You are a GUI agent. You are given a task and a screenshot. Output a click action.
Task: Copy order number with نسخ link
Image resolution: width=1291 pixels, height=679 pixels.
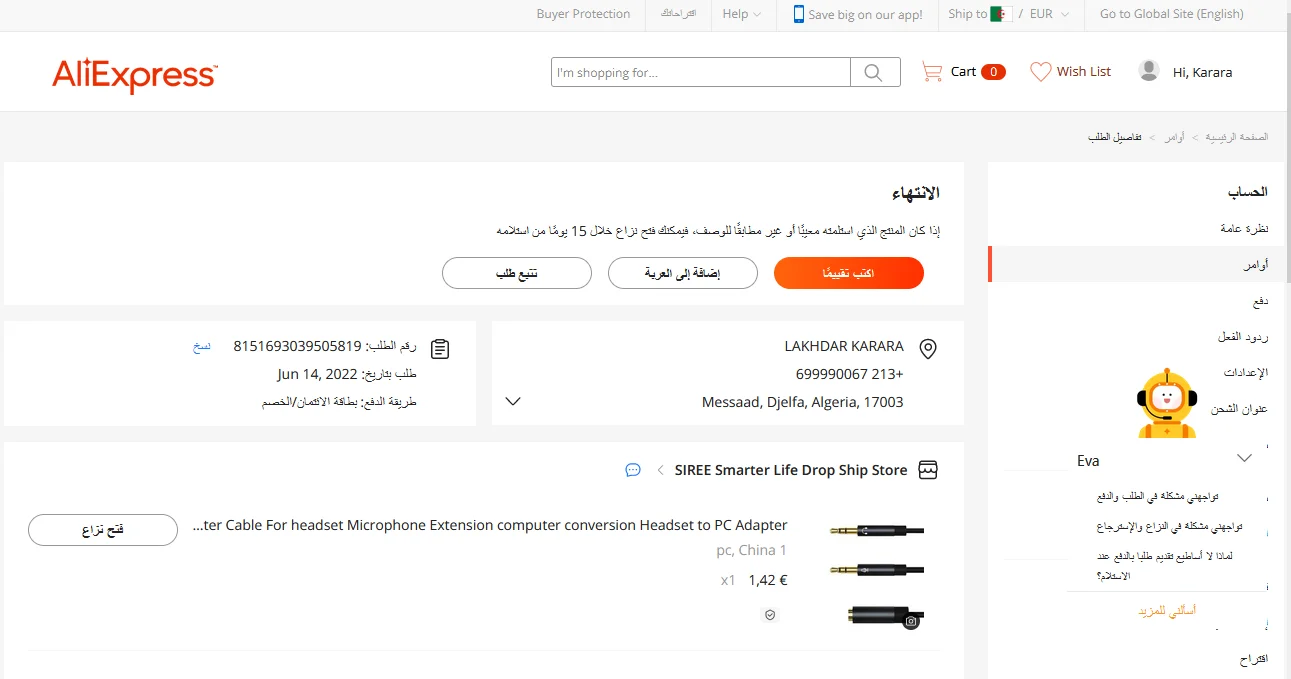click(202, 346)
